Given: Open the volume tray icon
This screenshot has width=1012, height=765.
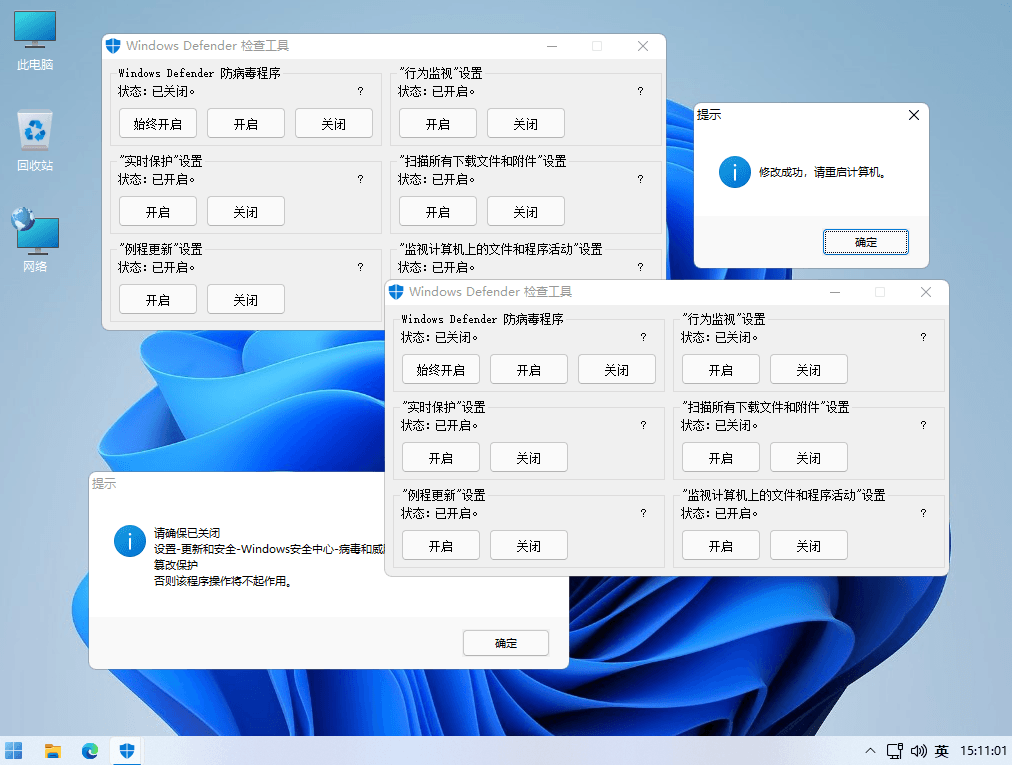Looking at the screenshot, I should click(918, 751).
